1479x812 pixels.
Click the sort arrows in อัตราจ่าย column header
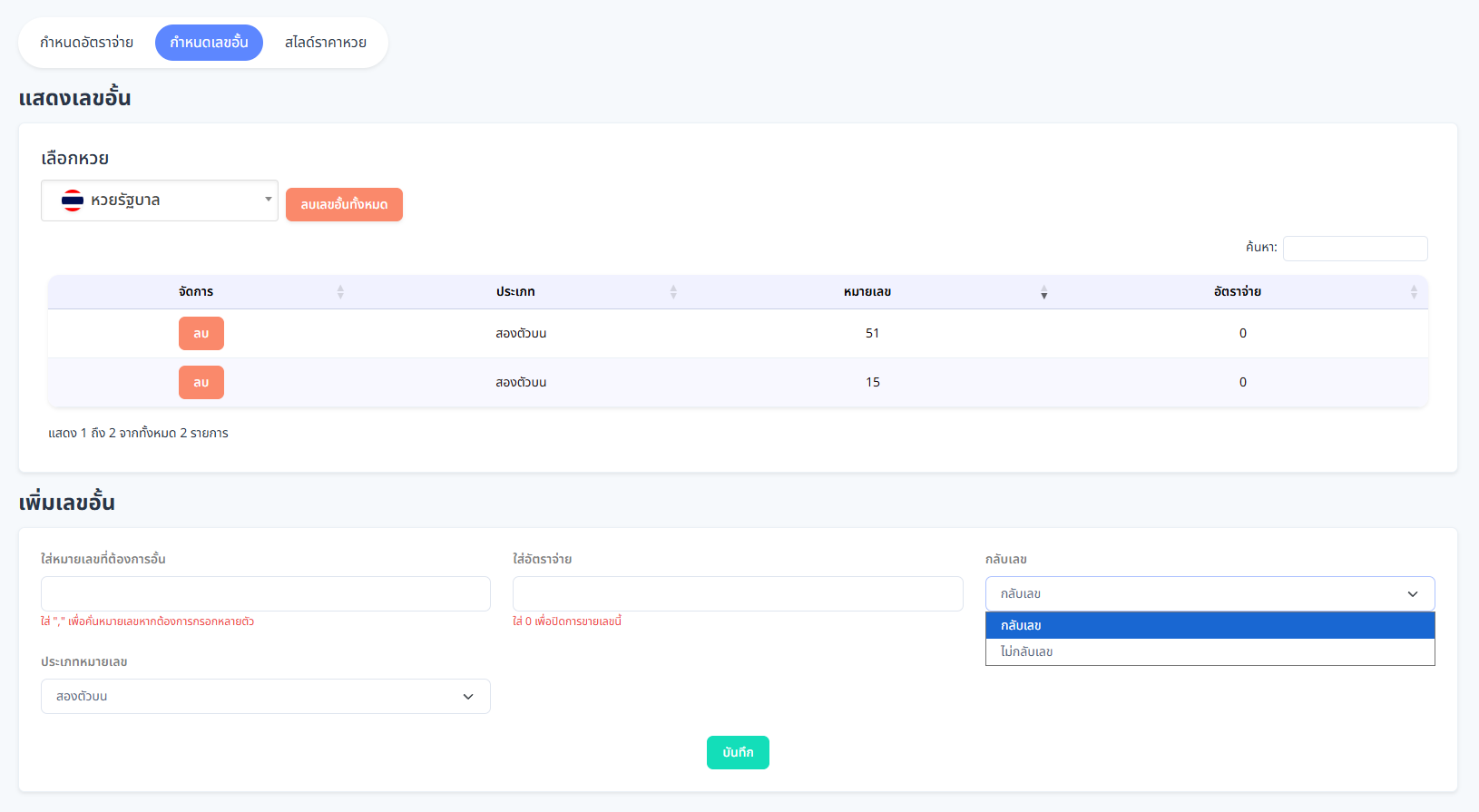[x=1413, y=292]
